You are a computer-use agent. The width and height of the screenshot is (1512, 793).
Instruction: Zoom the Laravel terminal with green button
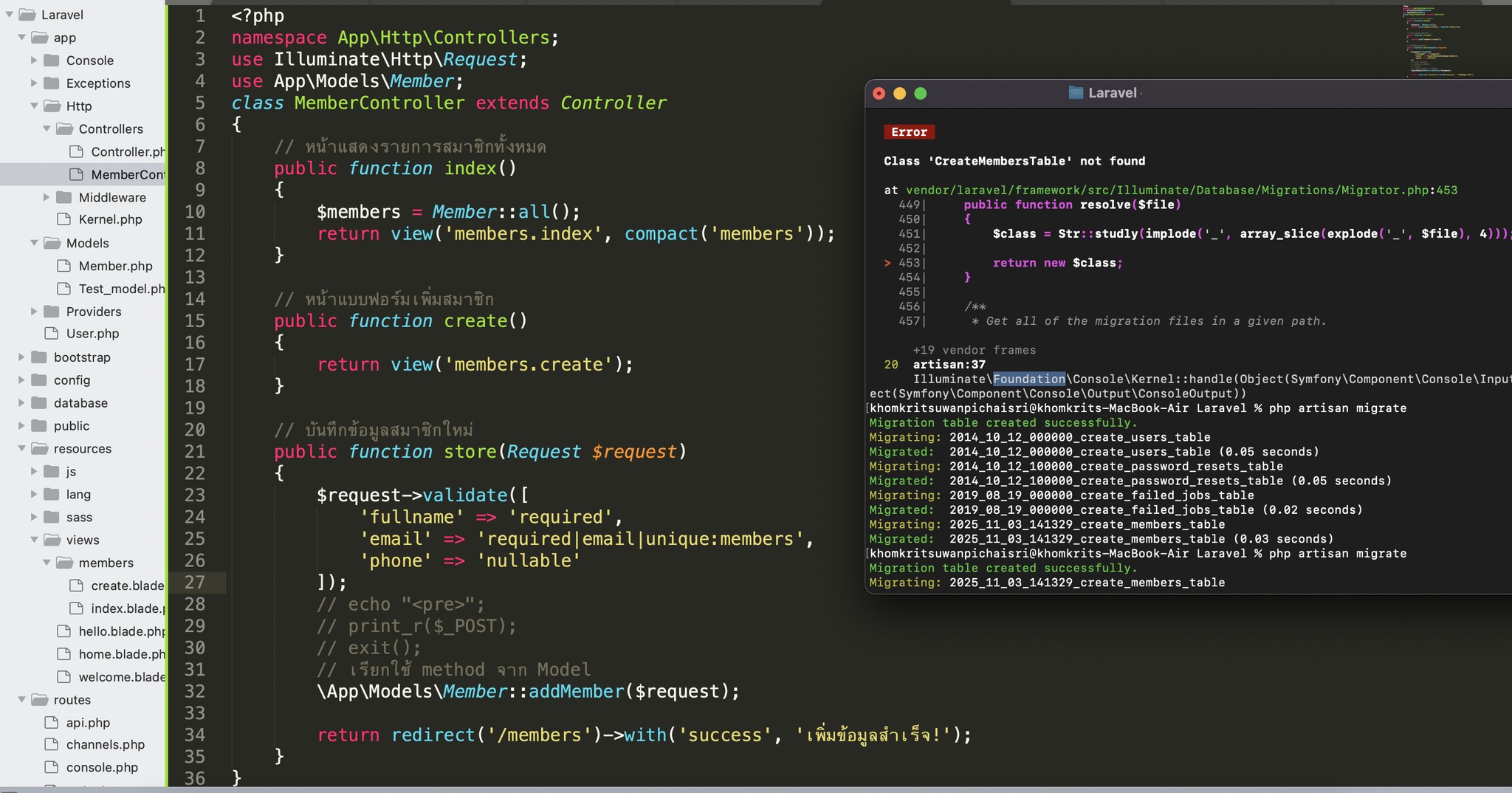coord(920,93)
